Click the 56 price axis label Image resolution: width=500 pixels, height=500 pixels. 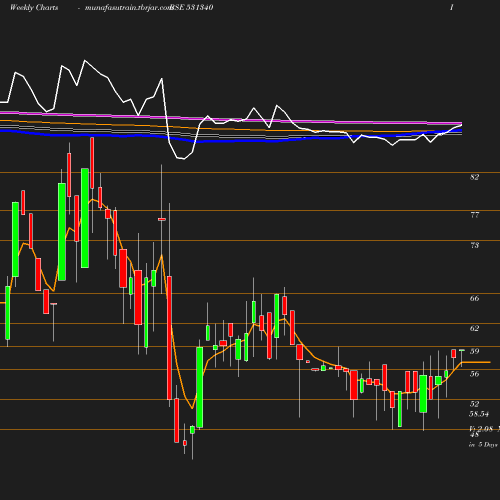474,374
